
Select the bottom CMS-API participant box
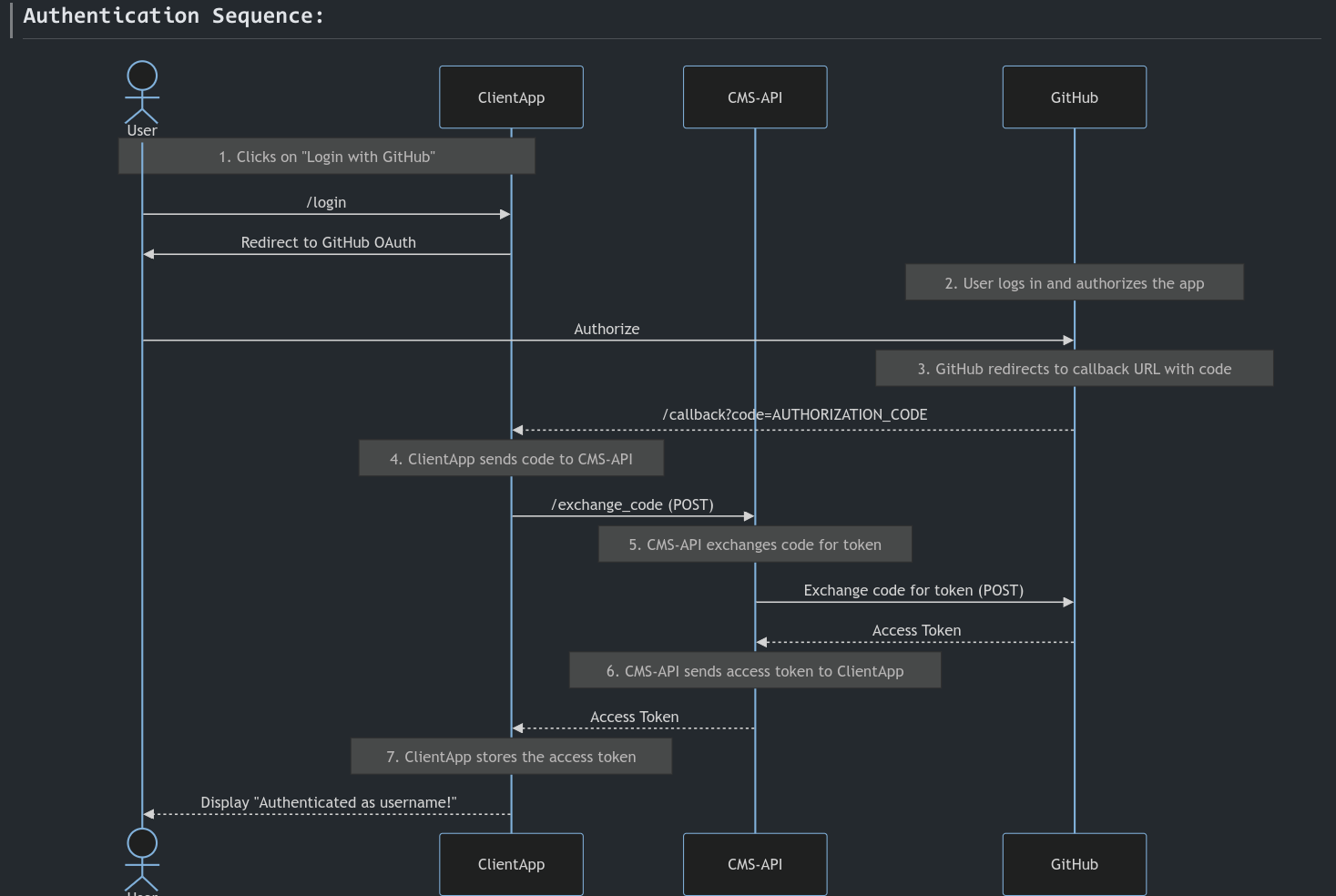point(755,864)
